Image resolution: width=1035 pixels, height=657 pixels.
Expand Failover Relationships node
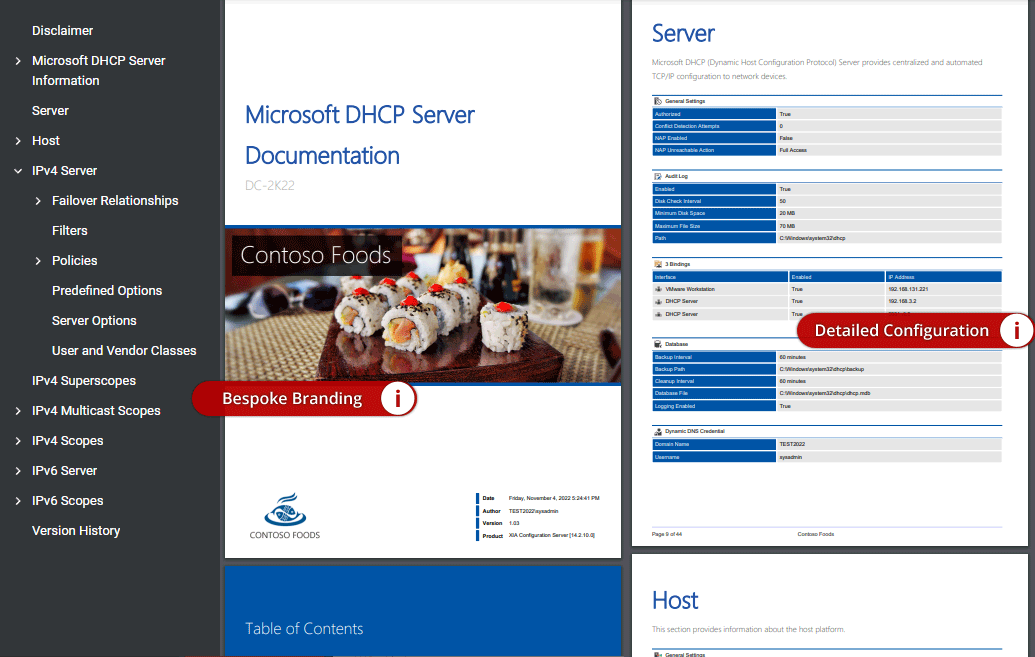(38, 201)
